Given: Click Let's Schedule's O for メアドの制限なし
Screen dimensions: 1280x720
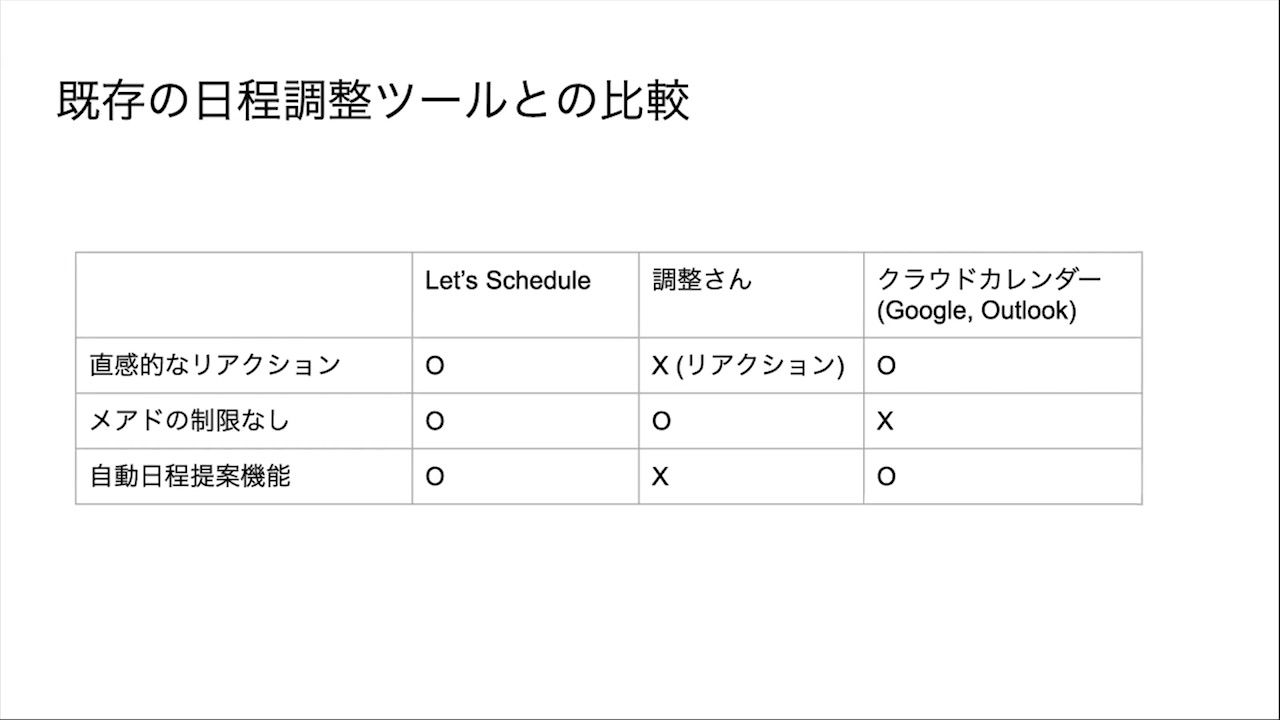Looking at the screenshot, I should pyautogui.click(x=434, y=421).
